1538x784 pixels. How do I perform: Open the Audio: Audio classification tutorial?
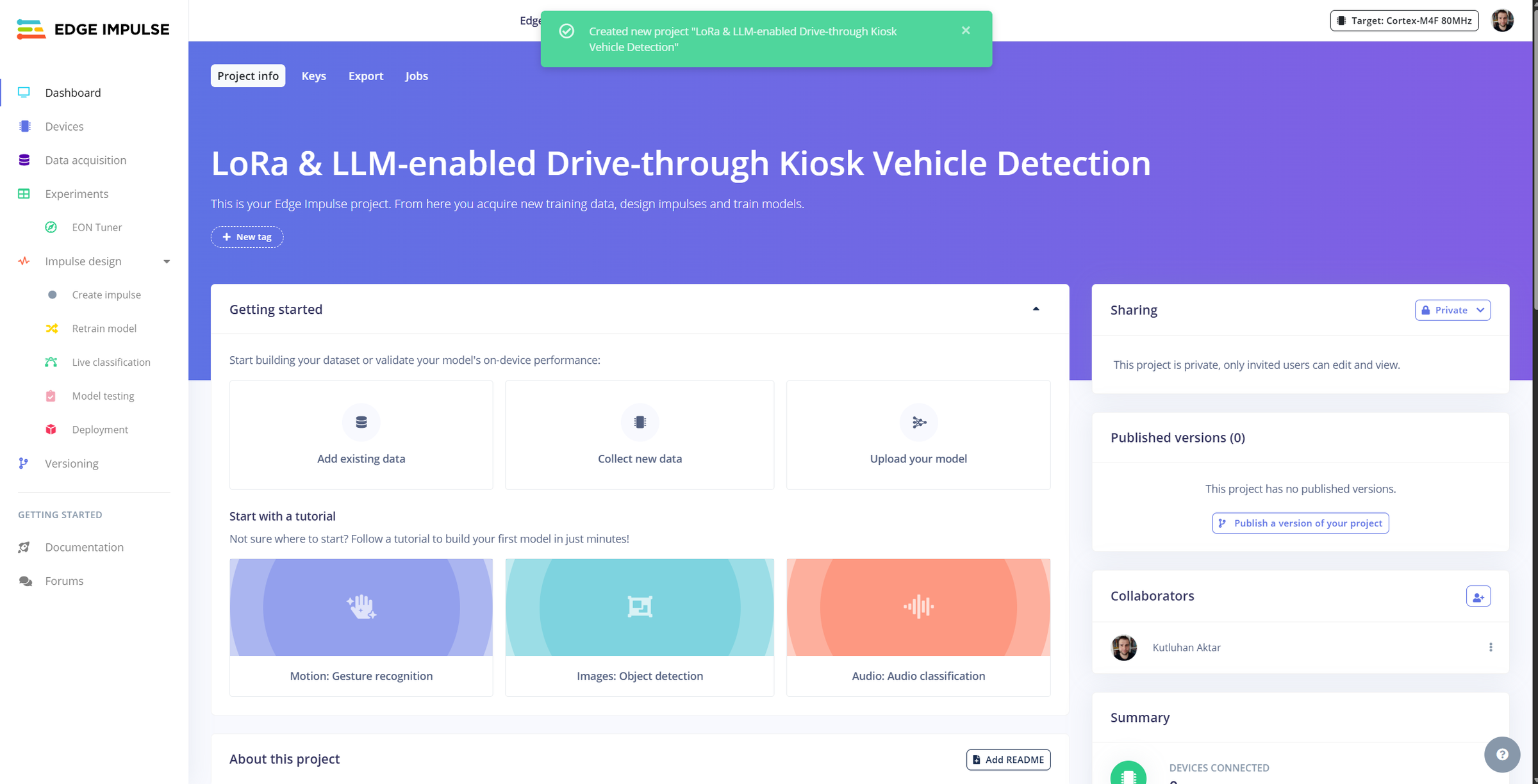click(x=918, y=627)
